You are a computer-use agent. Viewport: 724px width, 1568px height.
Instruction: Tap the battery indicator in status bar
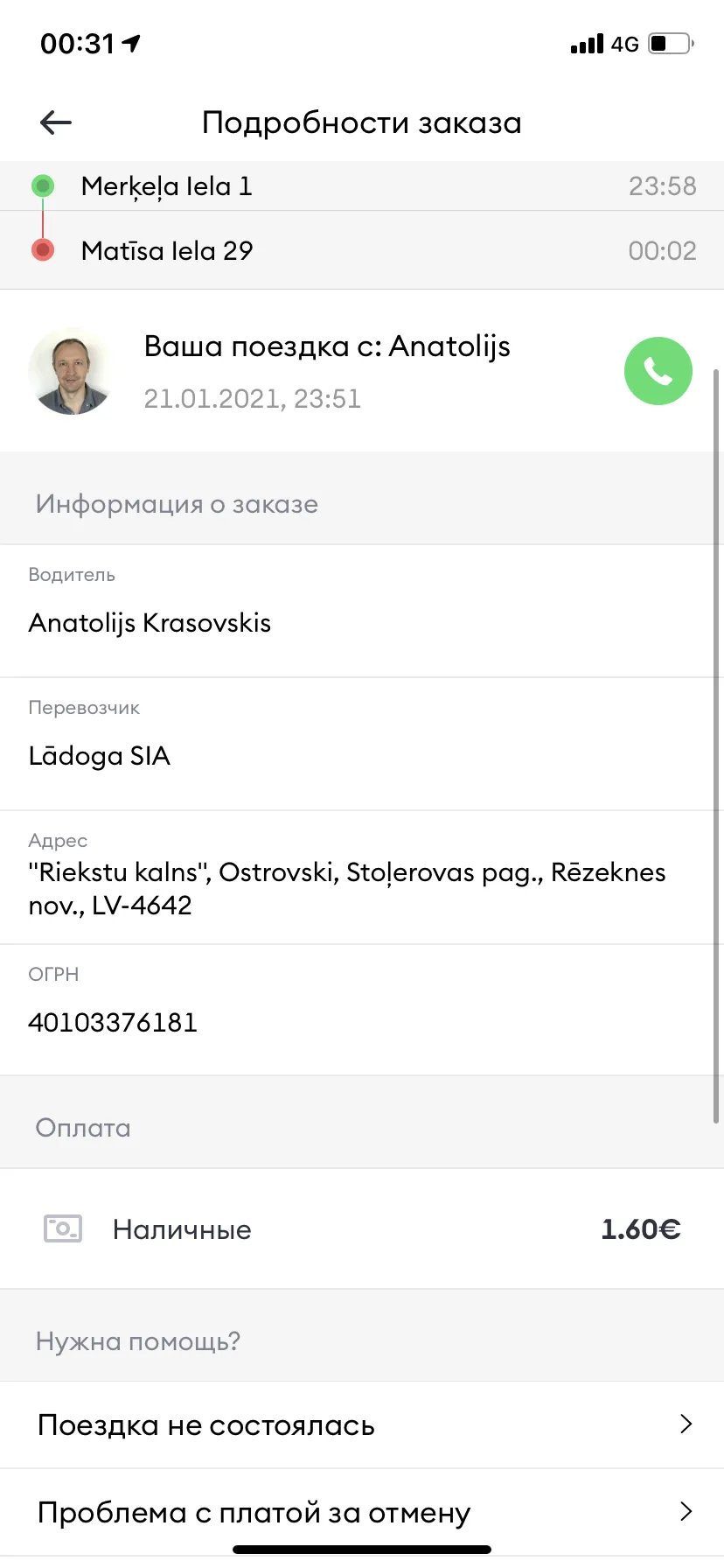pos(671,43)
